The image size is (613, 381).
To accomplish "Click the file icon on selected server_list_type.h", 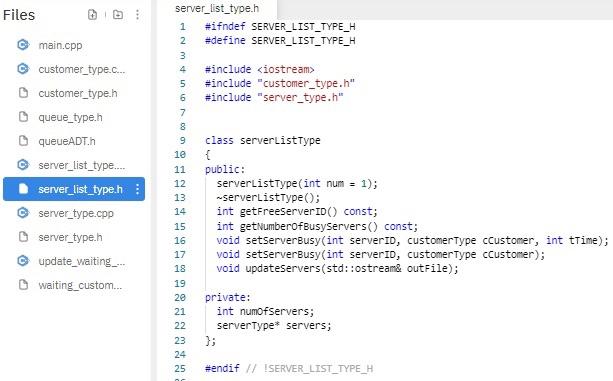I will [x=23, y=189].
